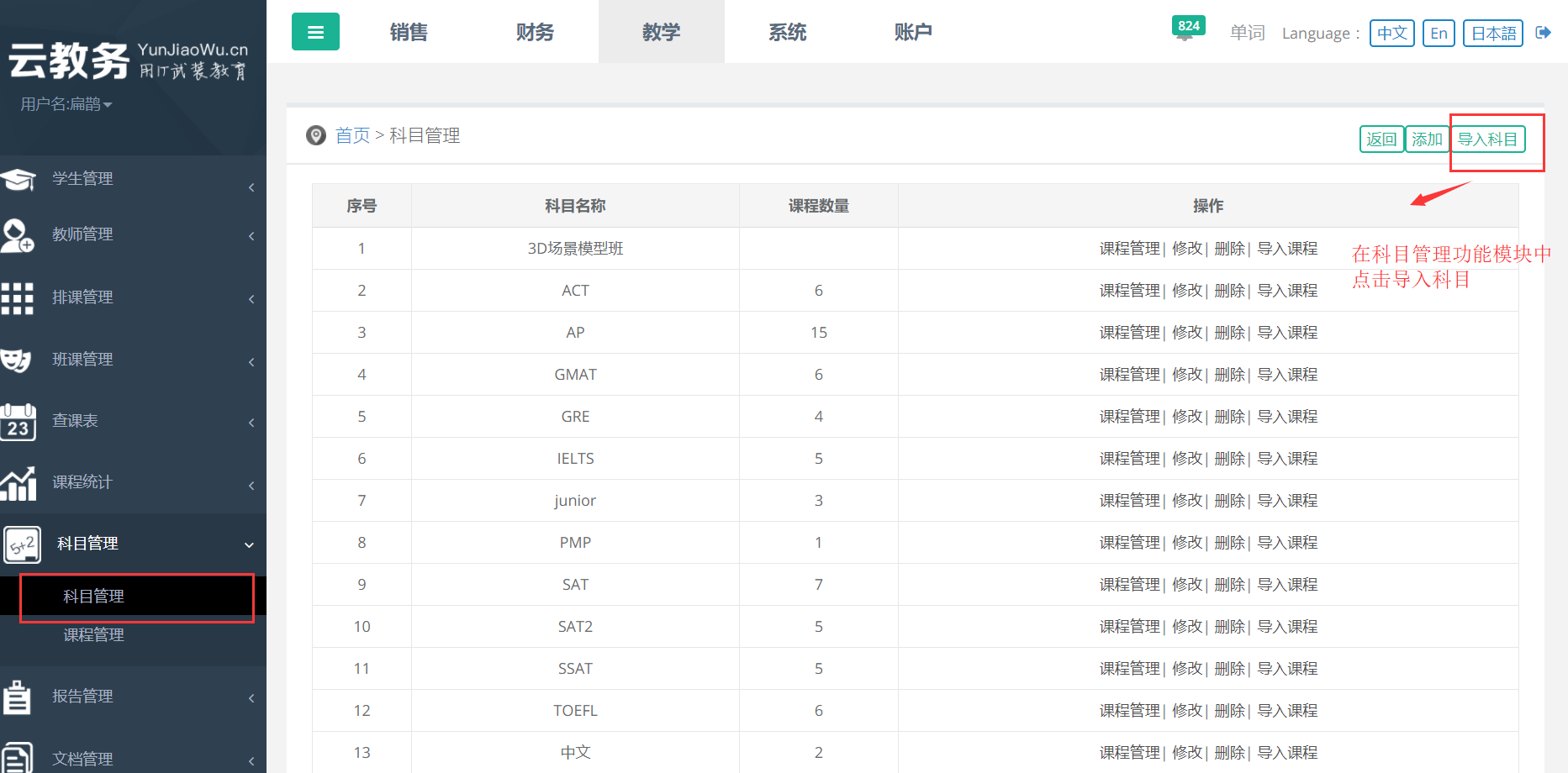Expand the 报告管理 sidebar menu
The width and height of the screenshot is (1568, 773).
pyautogui.click(x=133, y=697)
